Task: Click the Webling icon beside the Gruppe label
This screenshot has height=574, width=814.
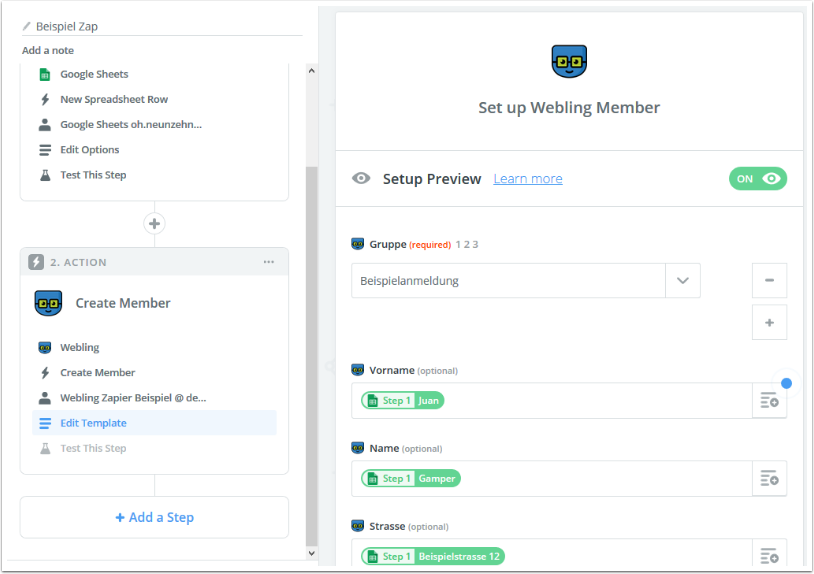Action: [x=358, y=244]
